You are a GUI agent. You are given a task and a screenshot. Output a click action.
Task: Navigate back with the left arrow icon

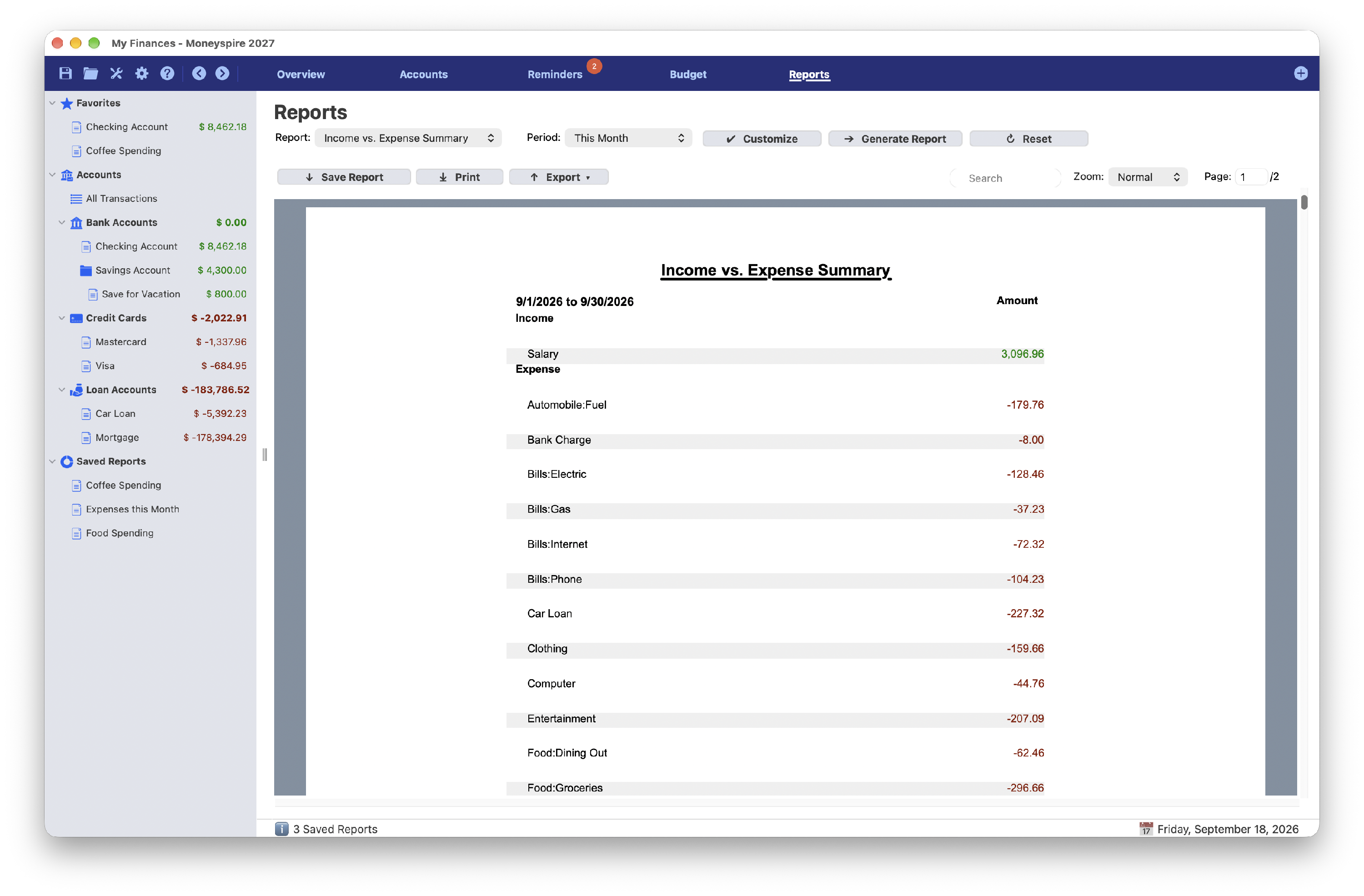(x=199, y=73)
